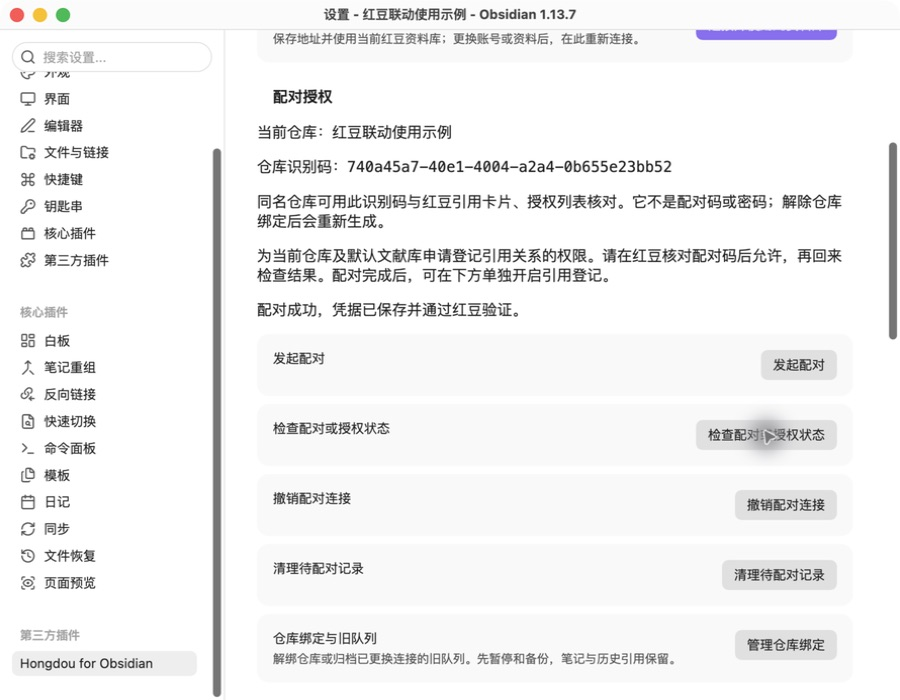
Task: Open 命令面板 plugin settings
Action: click(x=104, y=449)
